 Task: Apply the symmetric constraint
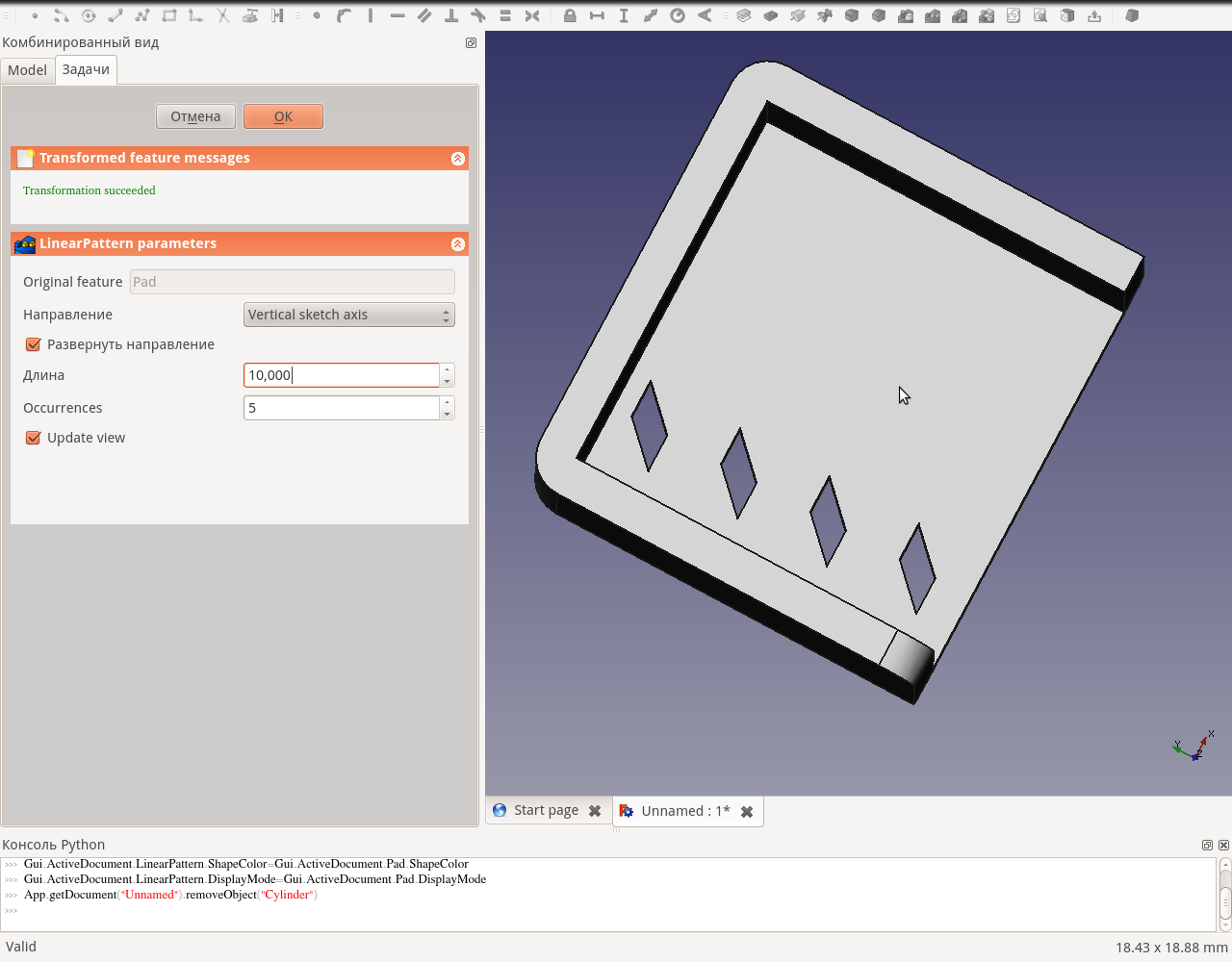(531, 15)
